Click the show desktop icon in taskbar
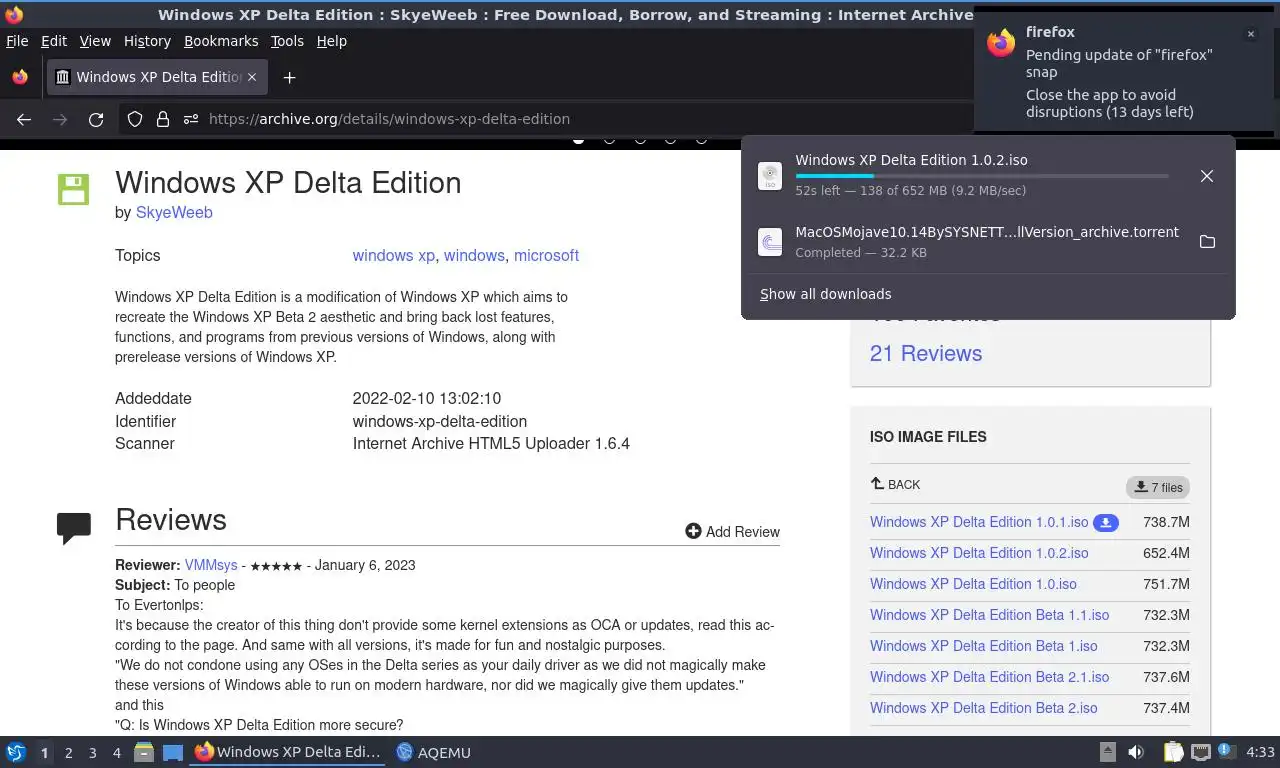 pyautogui.click(x=173, y=752)
